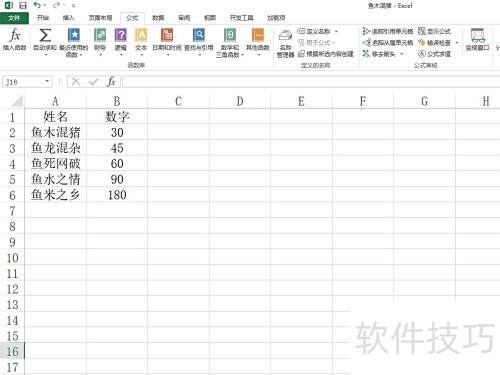Screen dimensions: 500x375
Task: Switch to the Home (开始) tab
Action: coord(43,18)
